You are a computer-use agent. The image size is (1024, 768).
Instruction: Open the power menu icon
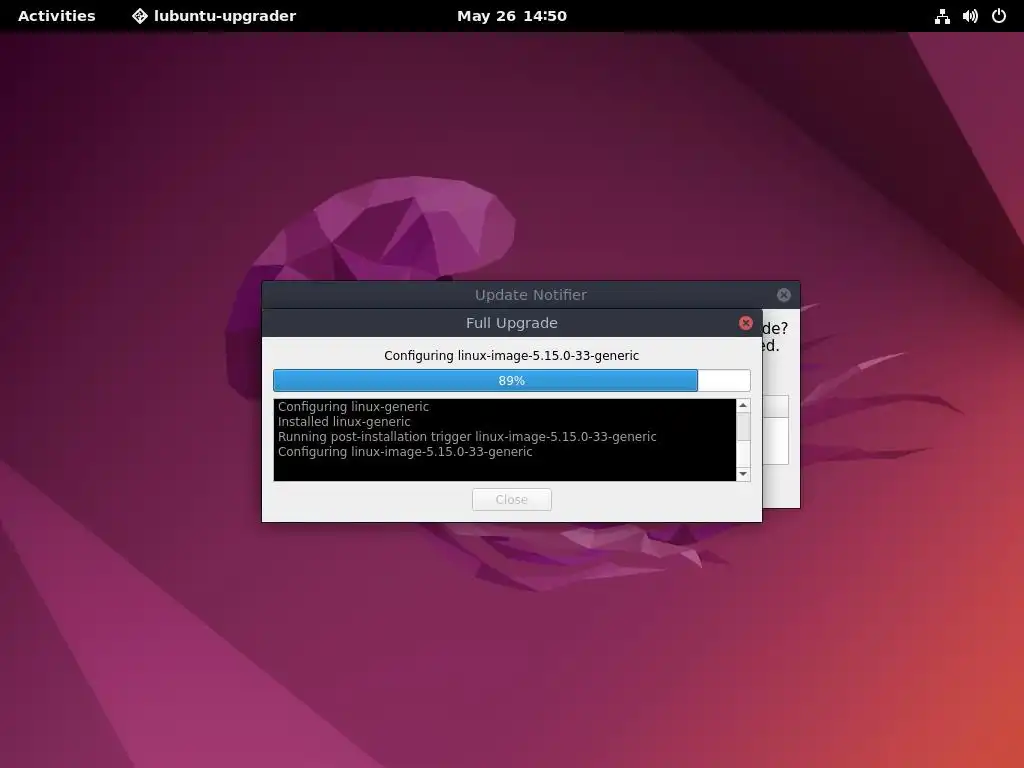tap(999, 16)
